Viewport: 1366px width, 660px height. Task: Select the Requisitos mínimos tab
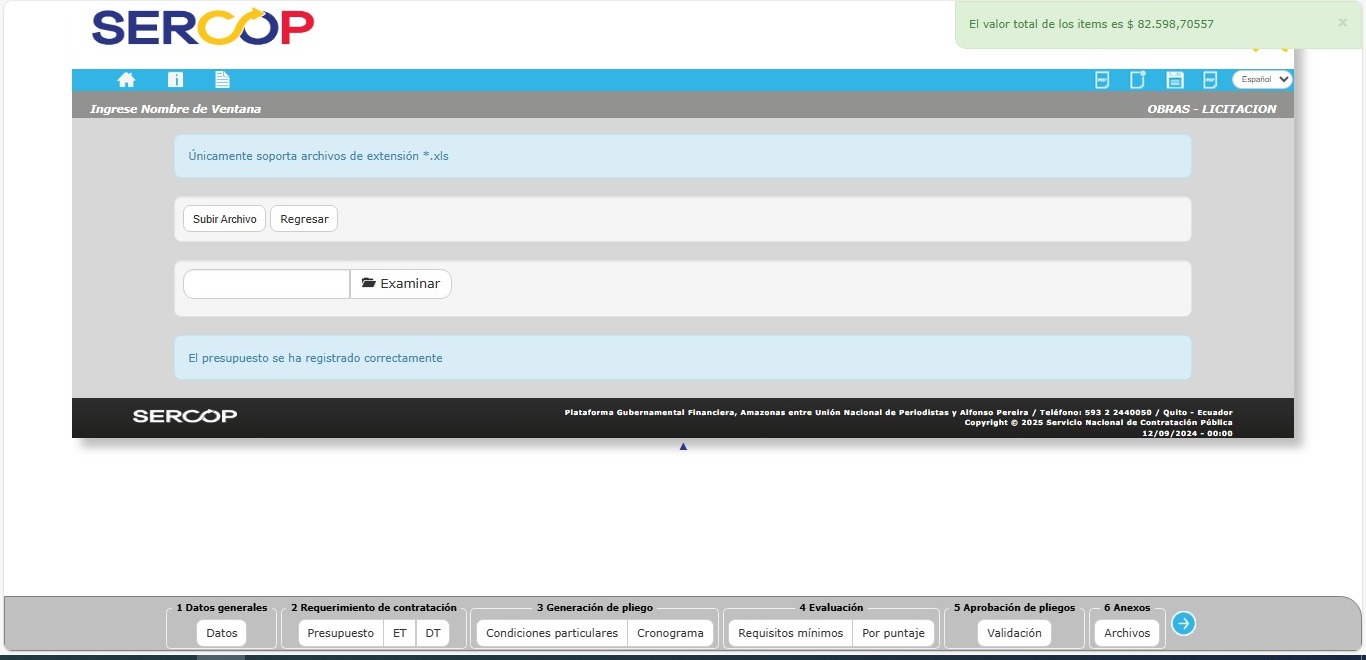point(790,633)
